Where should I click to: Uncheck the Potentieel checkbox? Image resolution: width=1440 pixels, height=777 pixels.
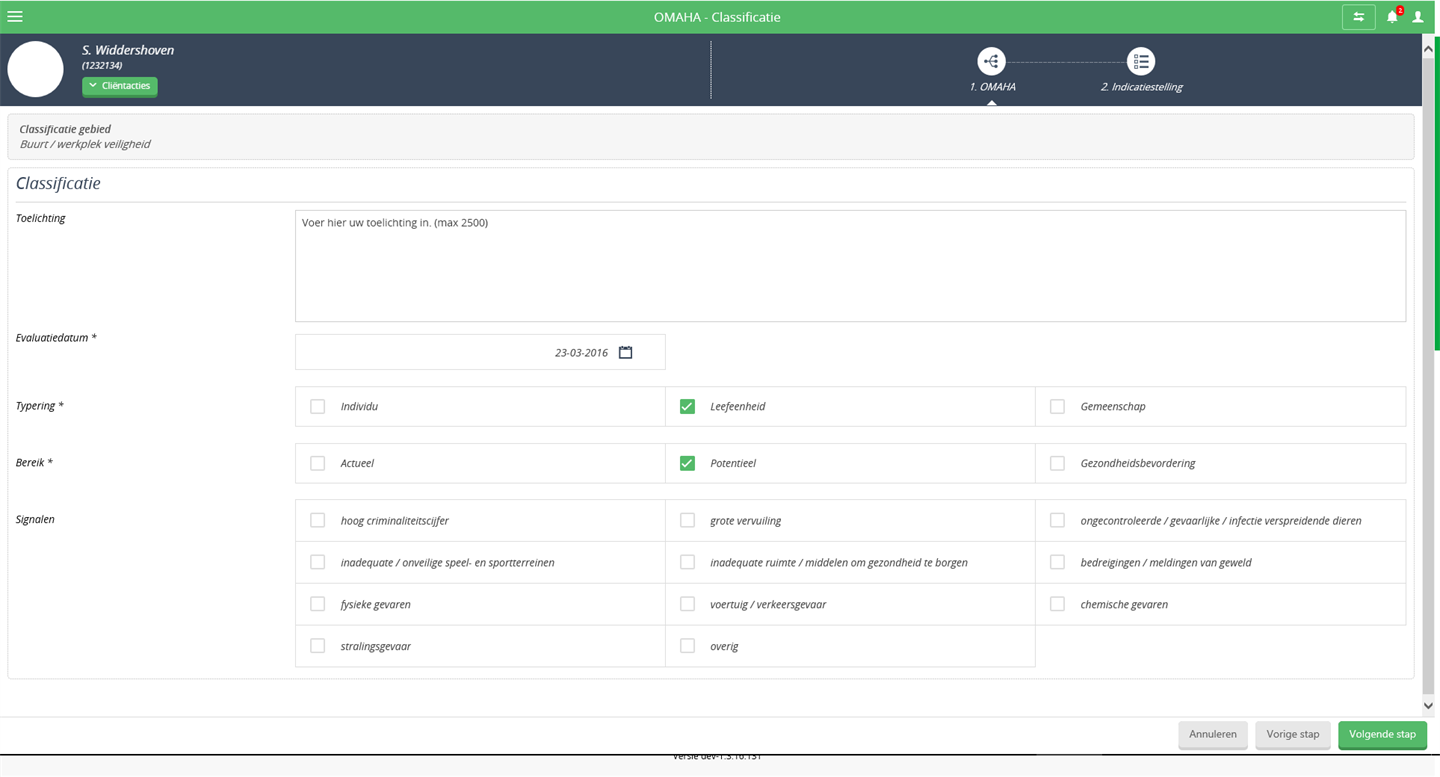[x=687, y=464]
